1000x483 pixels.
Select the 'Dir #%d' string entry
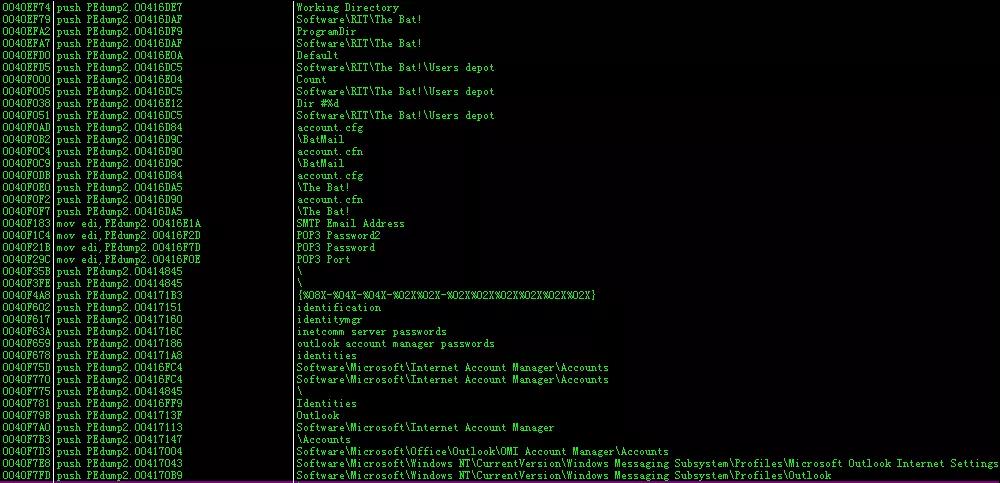318,103
